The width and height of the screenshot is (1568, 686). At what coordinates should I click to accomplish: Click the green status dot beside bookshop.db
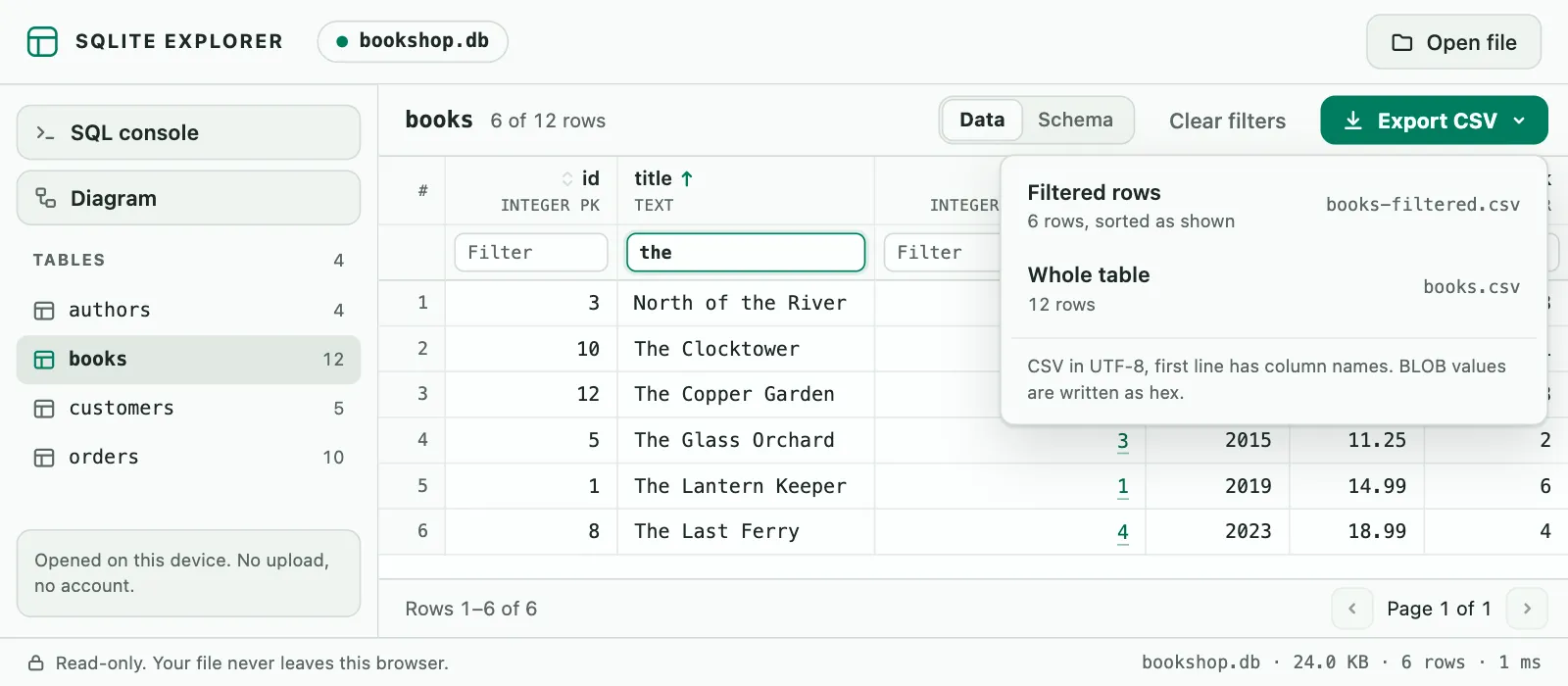[342, 41]
